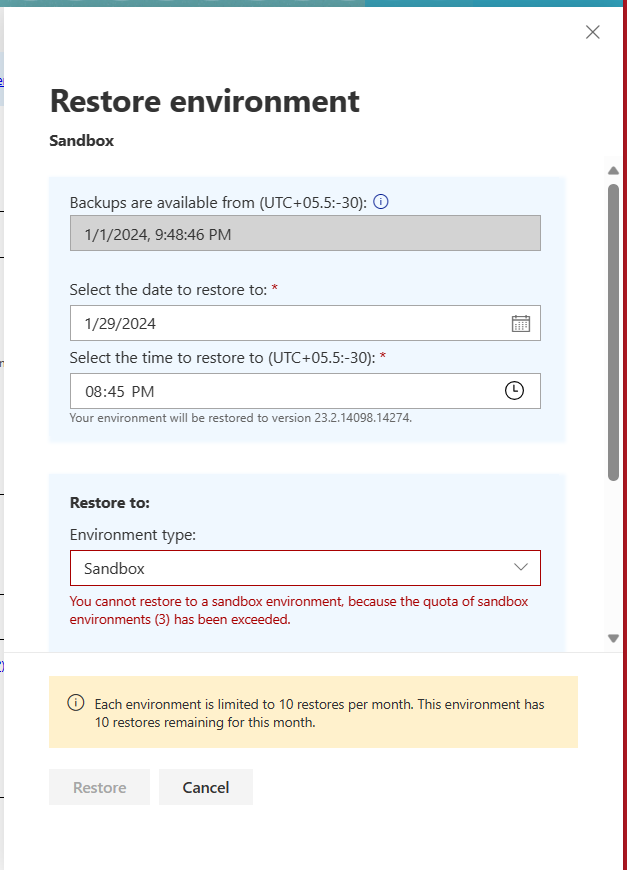This screenshot has height=870, width=627.
Task: Select minutes 45 in time field
Action: (x=115, y=392)
